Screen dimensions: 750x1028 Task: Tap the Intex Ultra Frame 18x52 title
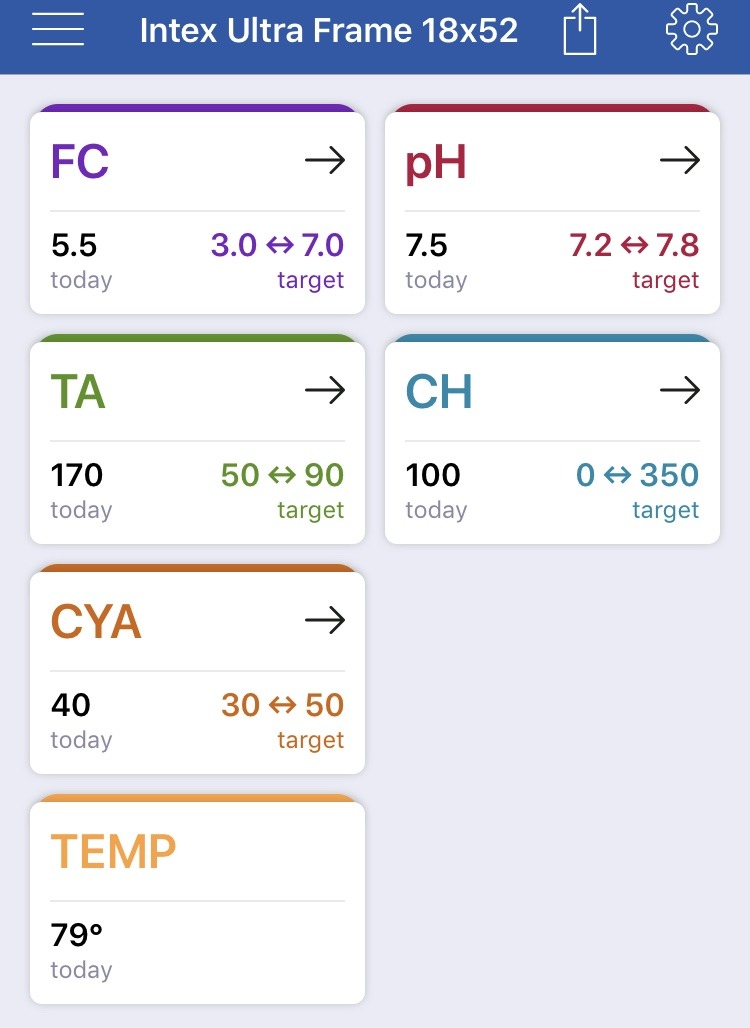coord(329,31)
